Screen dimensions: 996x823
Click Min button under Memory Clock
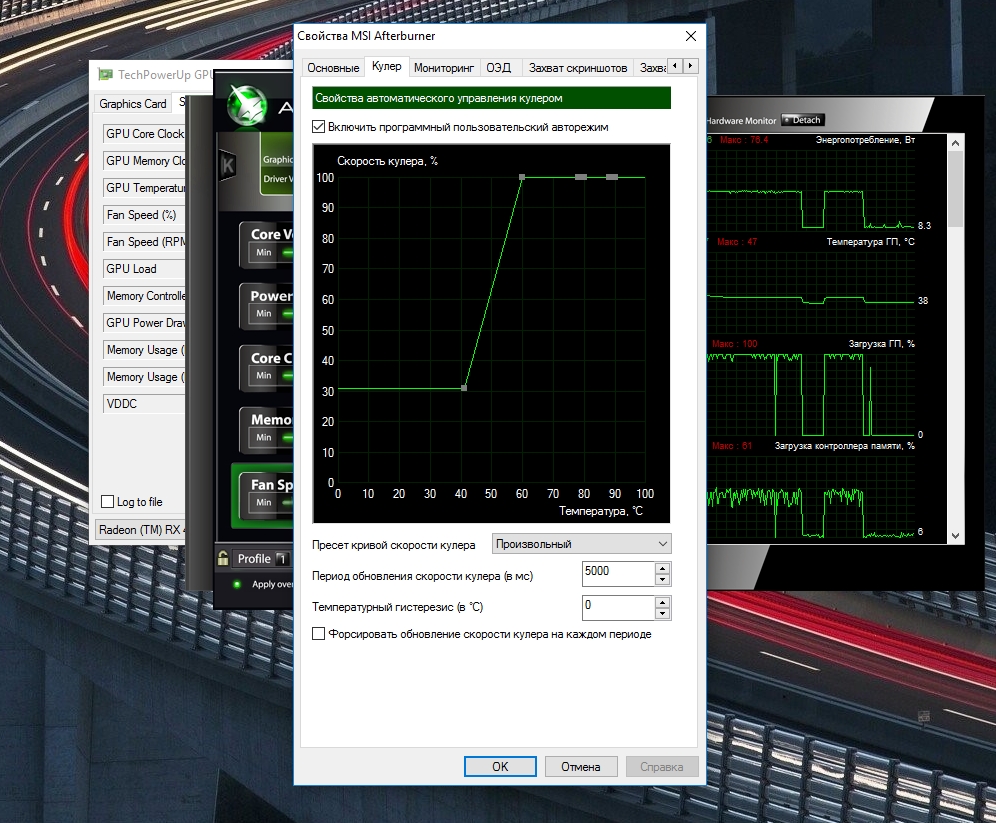[264, 438]
